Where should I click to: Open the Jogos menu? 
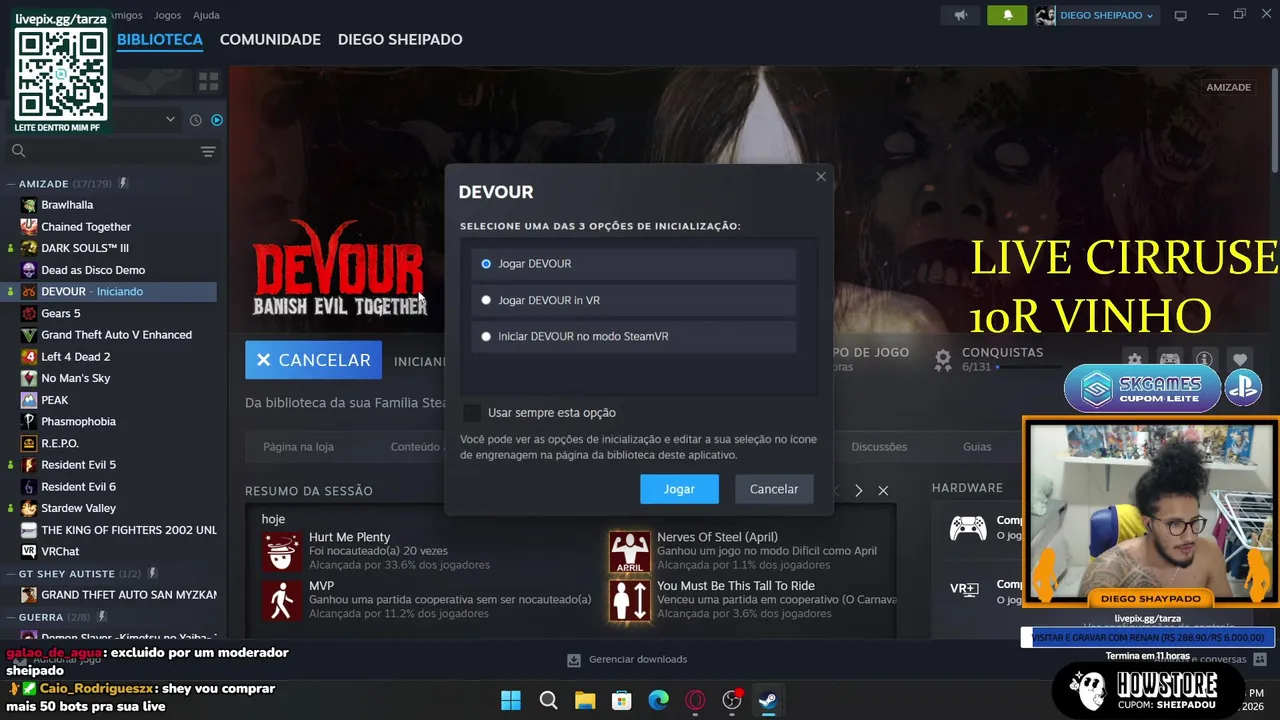[168, 15]
